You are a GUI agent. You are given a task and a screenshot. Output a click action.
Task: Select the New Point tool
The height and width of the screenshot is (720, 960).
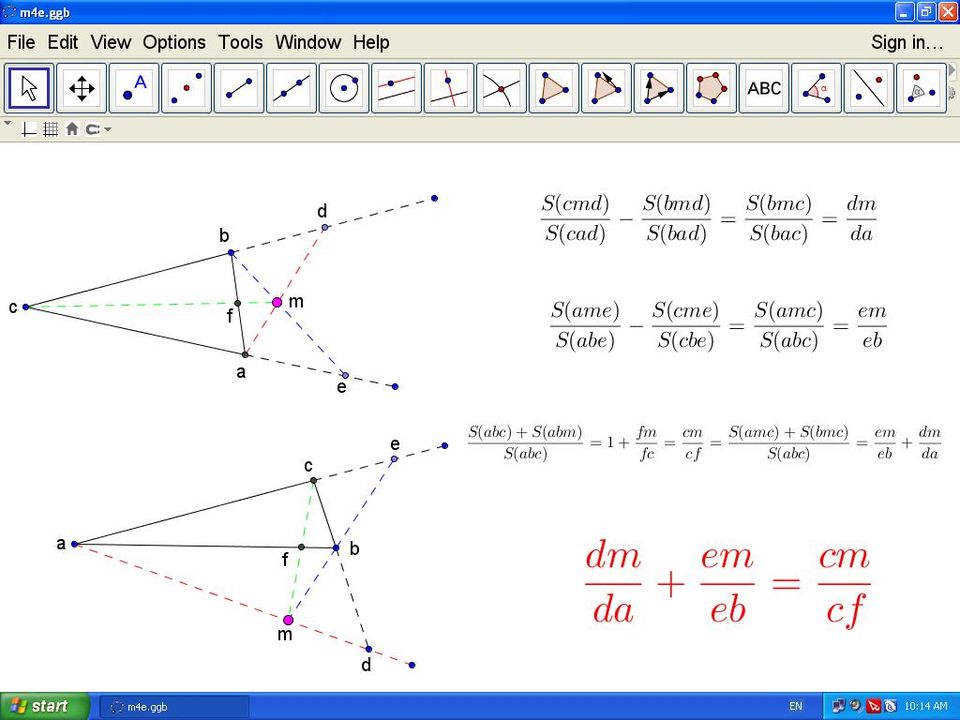134,89
